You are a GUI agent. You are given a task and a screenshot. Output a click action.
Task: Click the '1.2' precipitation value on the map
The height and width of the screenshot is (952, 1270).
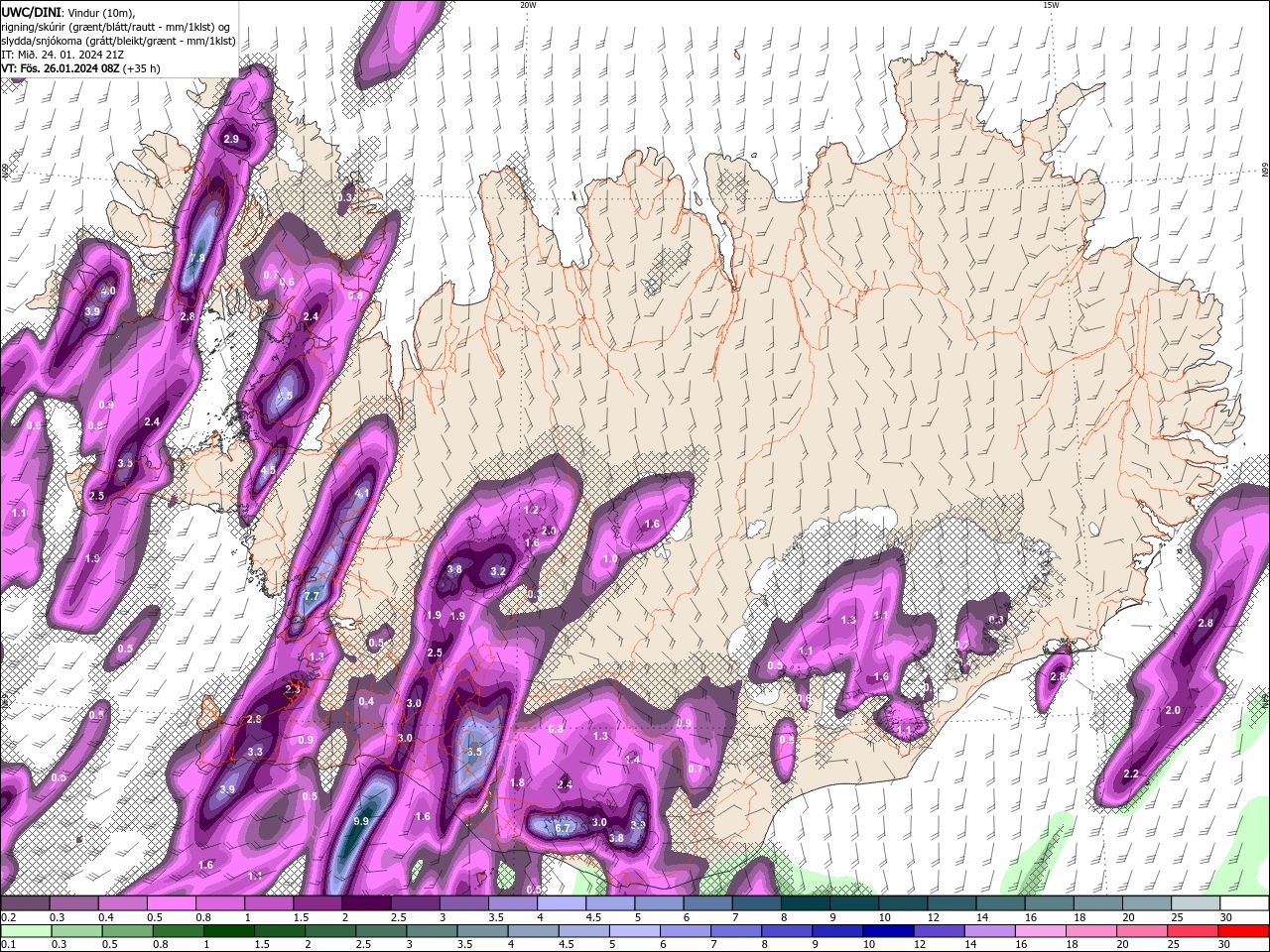pyautogui.click(x=531, y=510)
